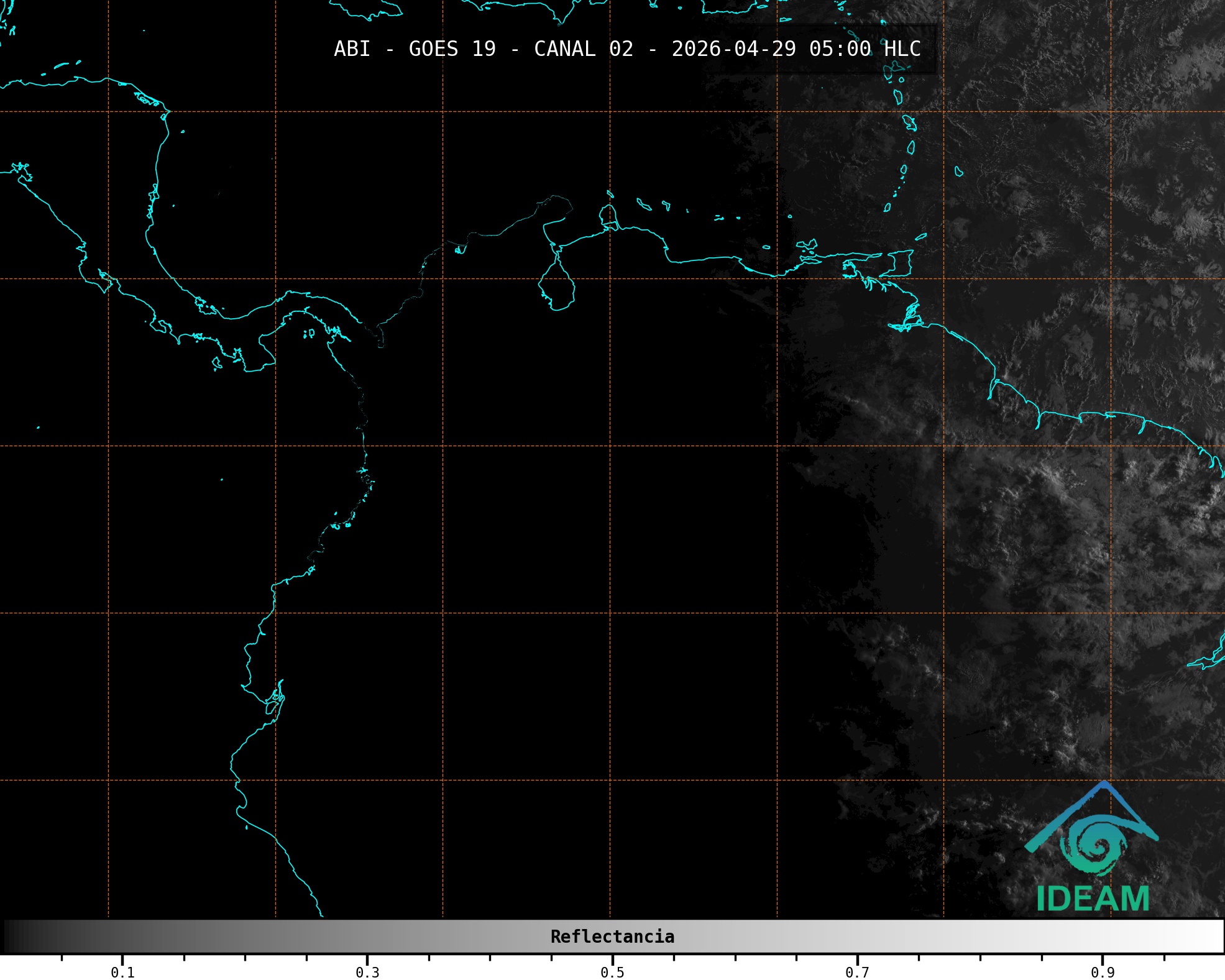Click the 0.7 tick label on colorbar
The height and width of the screenshot is (980, 1225).
857,972
